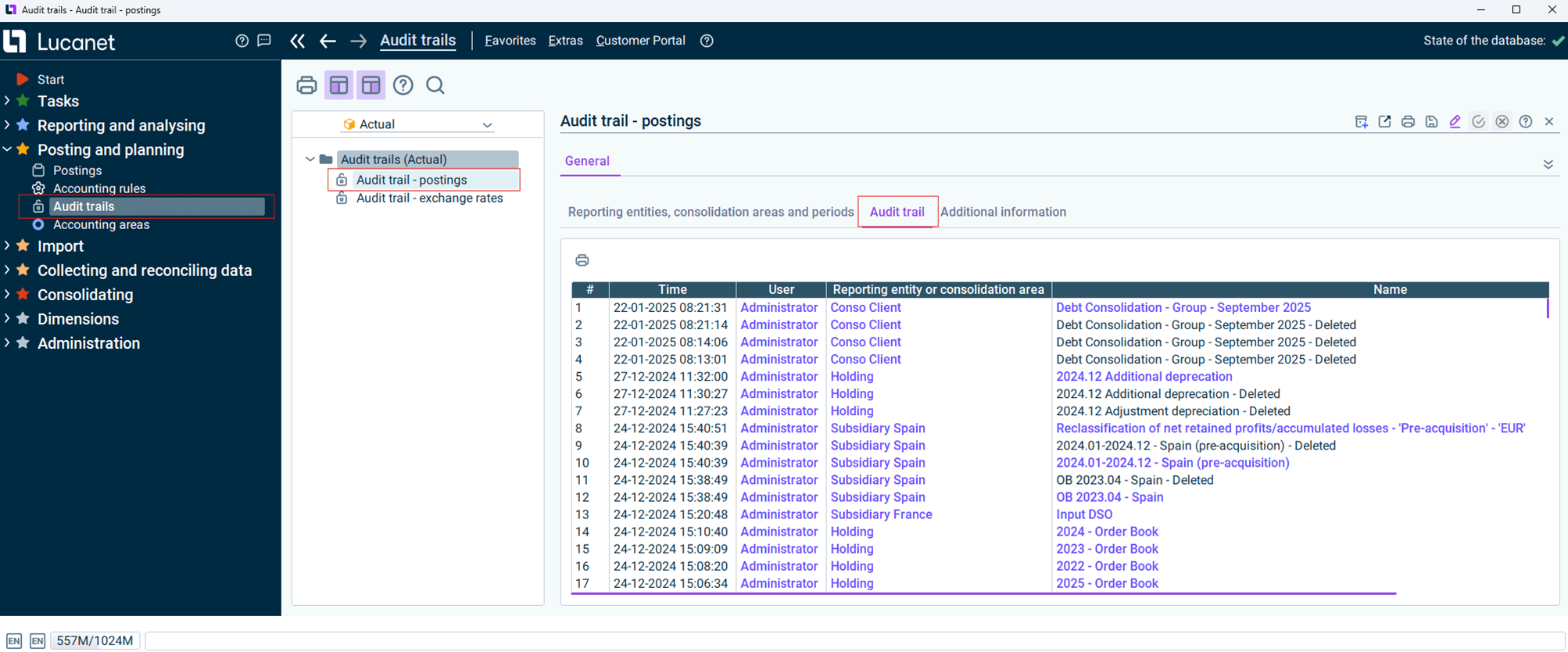
Task: Click the save disk icon
Action: tap(1431, 122)
